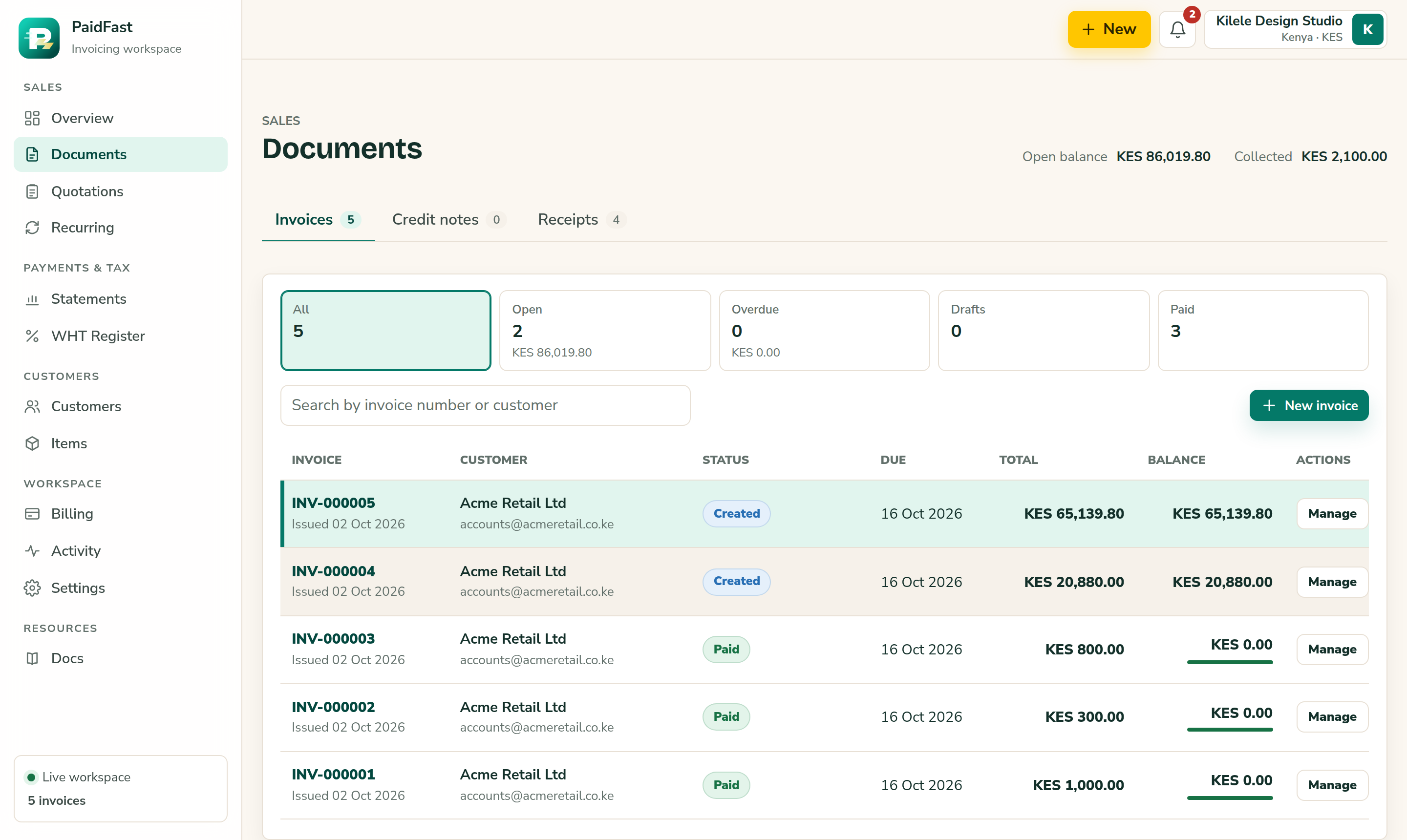
Task: Click the K avatar for Kilele Design Studio
Action: pyautogui.click(x=1367, y=29)
